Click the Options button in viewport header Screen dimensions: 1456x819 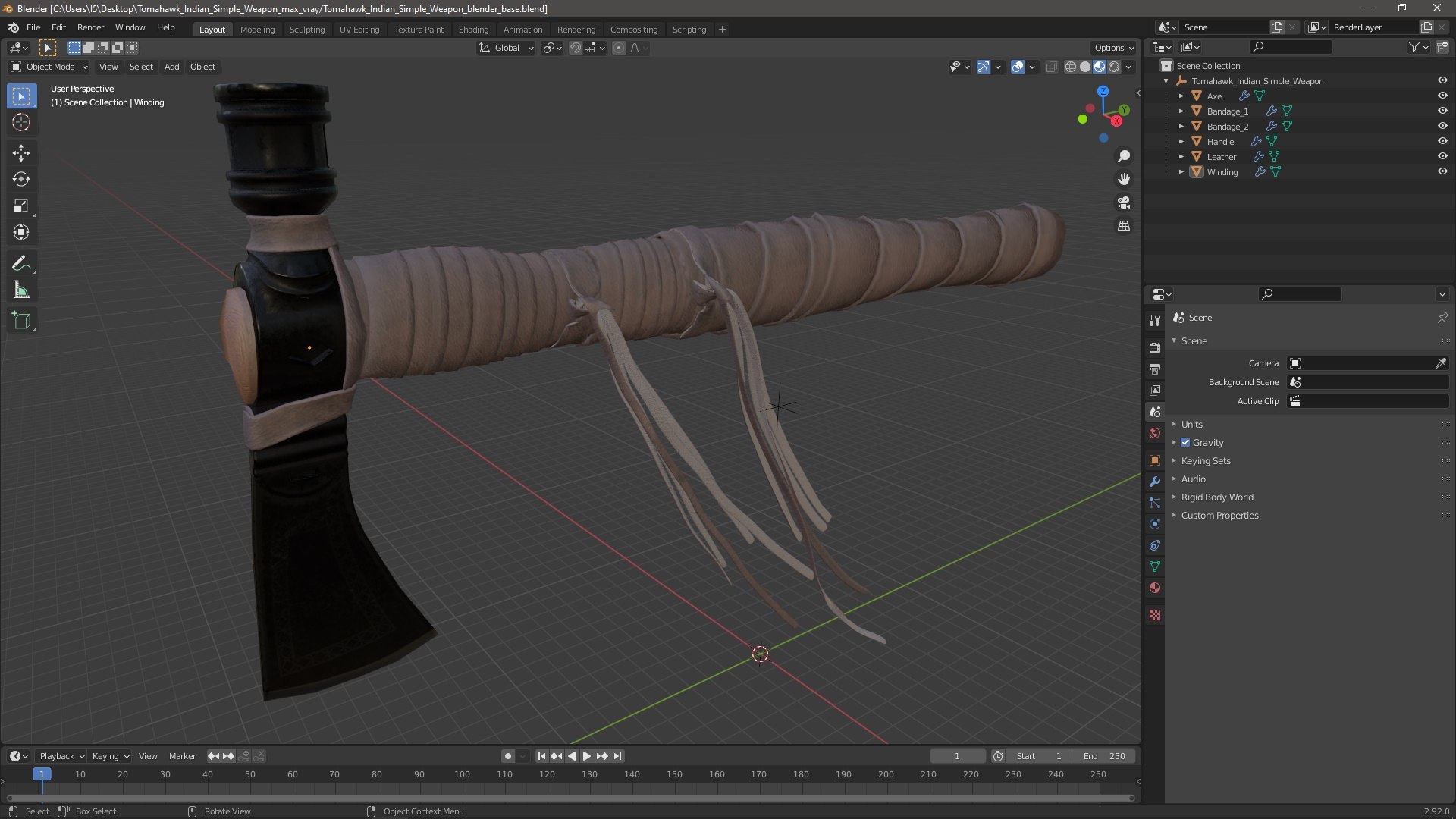[x=1113, y=48]
